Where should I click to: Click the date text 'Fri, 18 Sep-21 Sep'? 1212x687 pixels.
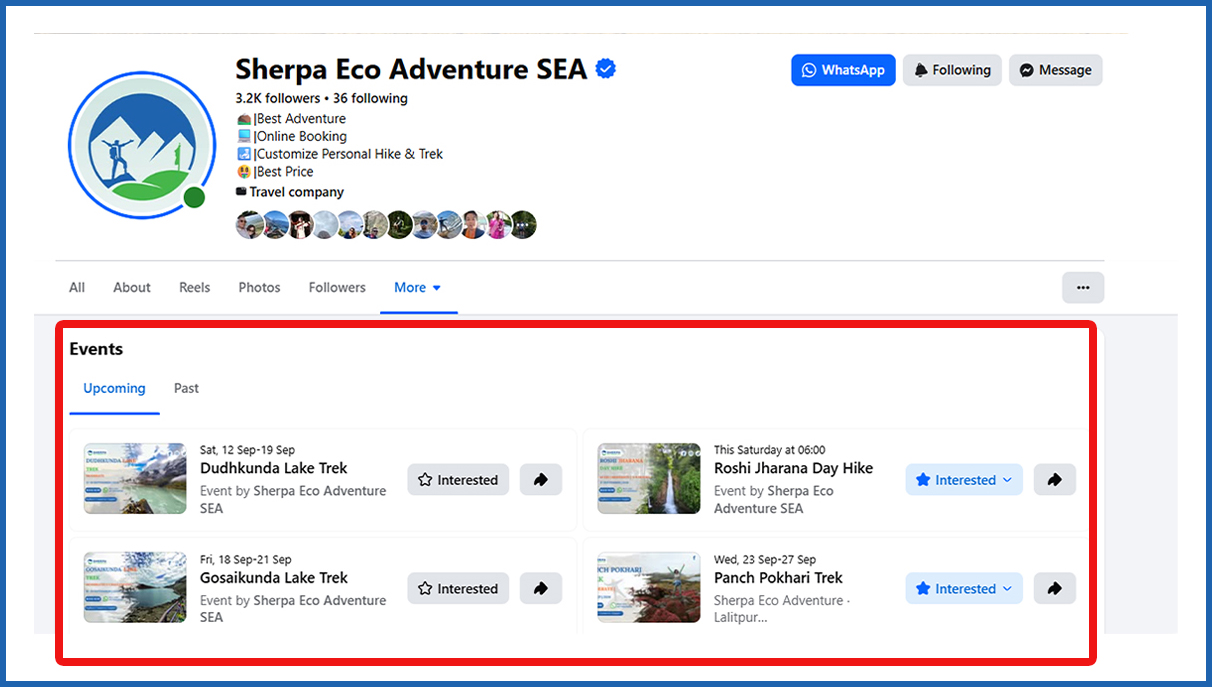[x=246, y=560]
